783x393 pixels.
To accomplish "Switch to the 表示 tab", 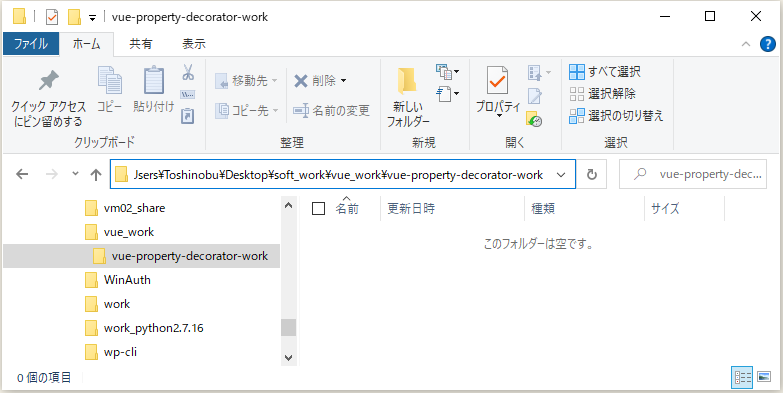I will point(194,44).
